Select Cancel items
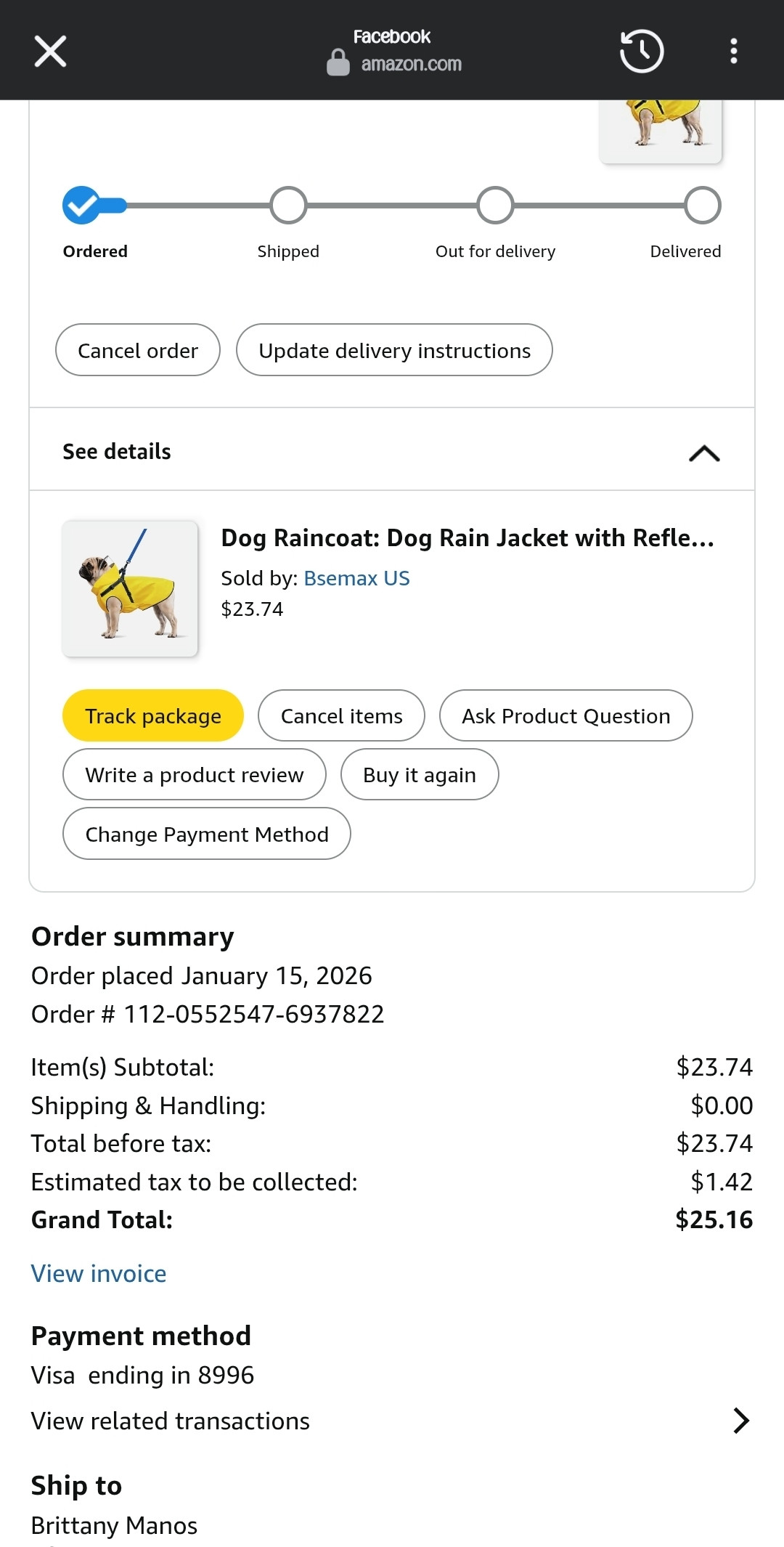 341,716
